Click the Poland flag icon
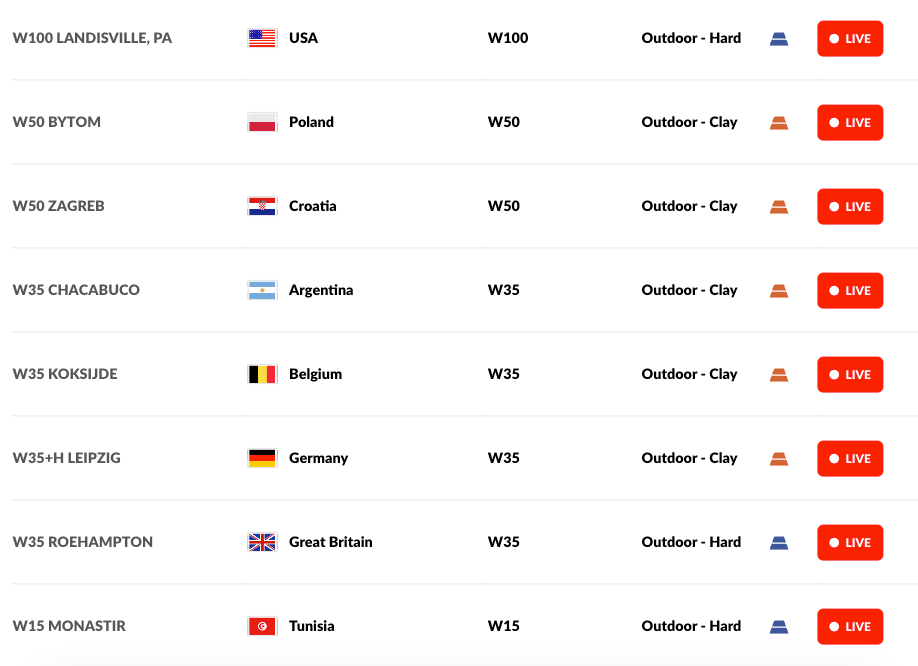The width and height of the screenshot is (918, 666). pos(262,122)
